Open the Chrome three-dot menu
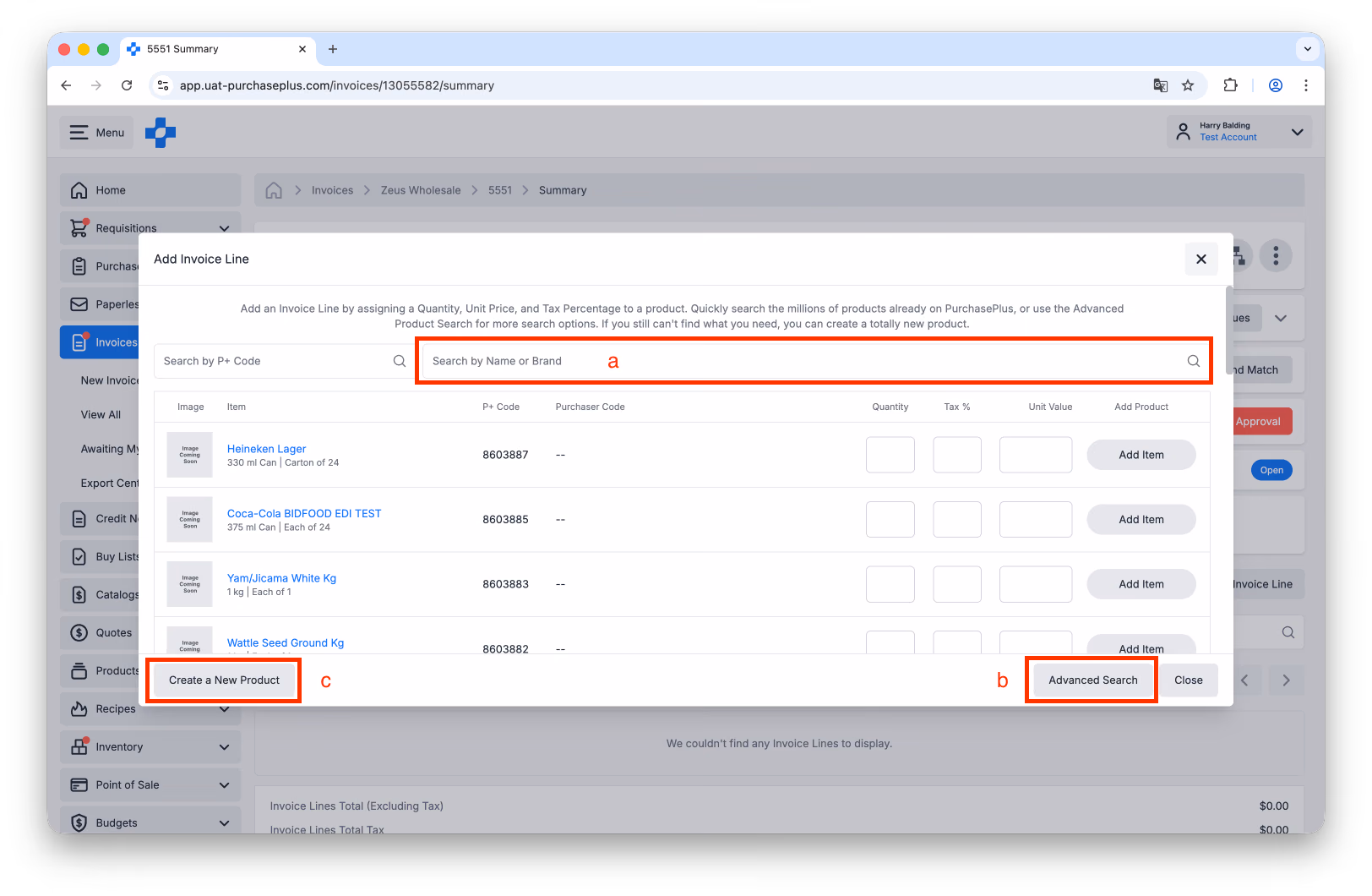The width and height of the screenshot is (1372, 896). (x=1306, y=85)
